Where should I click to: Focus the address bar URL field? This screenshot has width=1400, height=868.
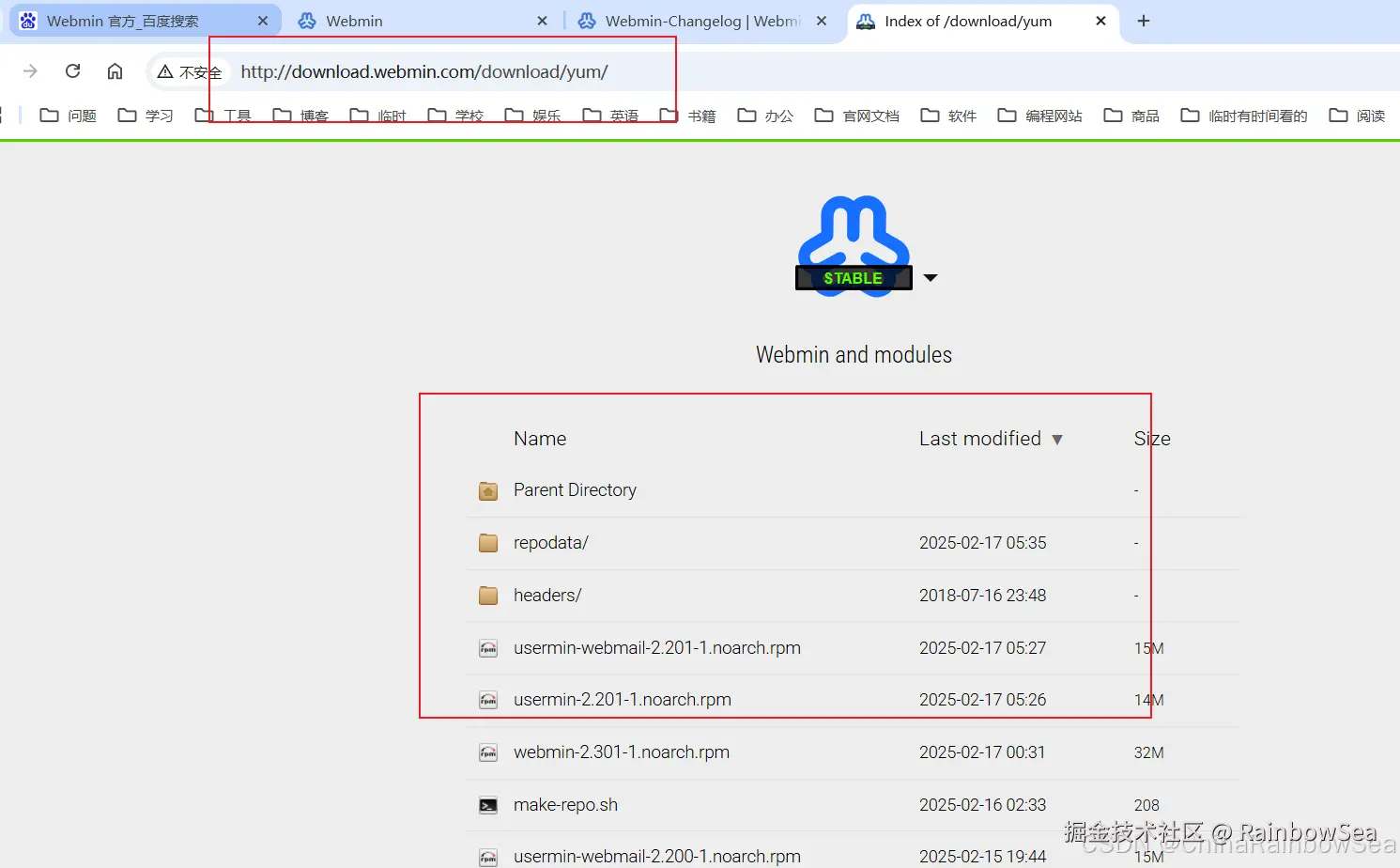point(424,71)
